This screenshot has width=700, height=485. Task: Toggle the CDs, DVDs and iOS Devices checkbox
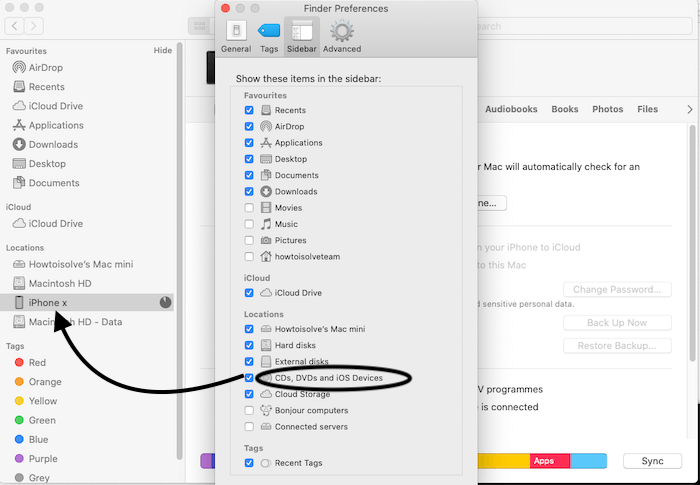coord(249,378)
